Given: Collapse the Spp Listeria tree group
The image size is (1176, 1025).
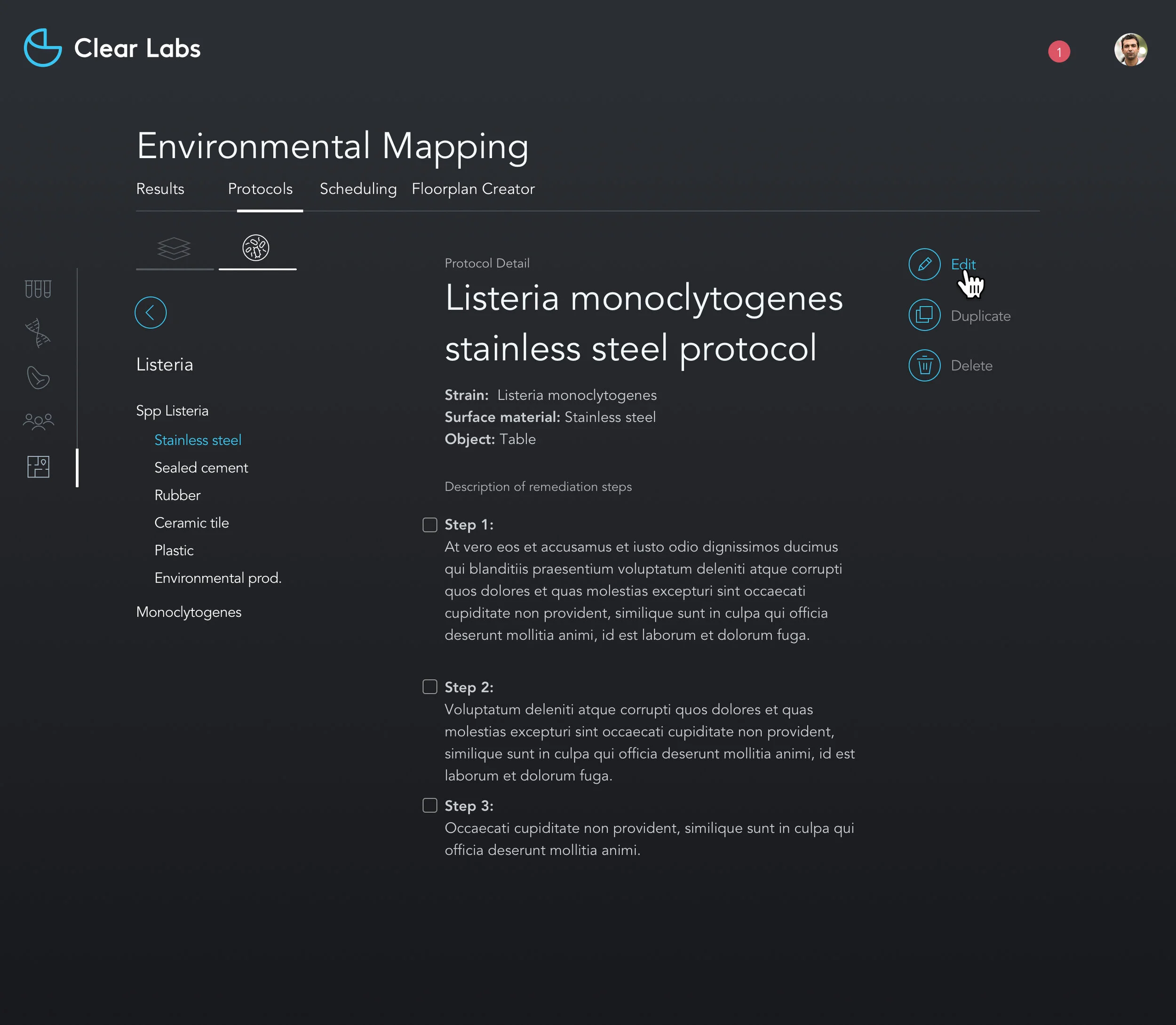Looking at the screenshot, I should 172,411.
